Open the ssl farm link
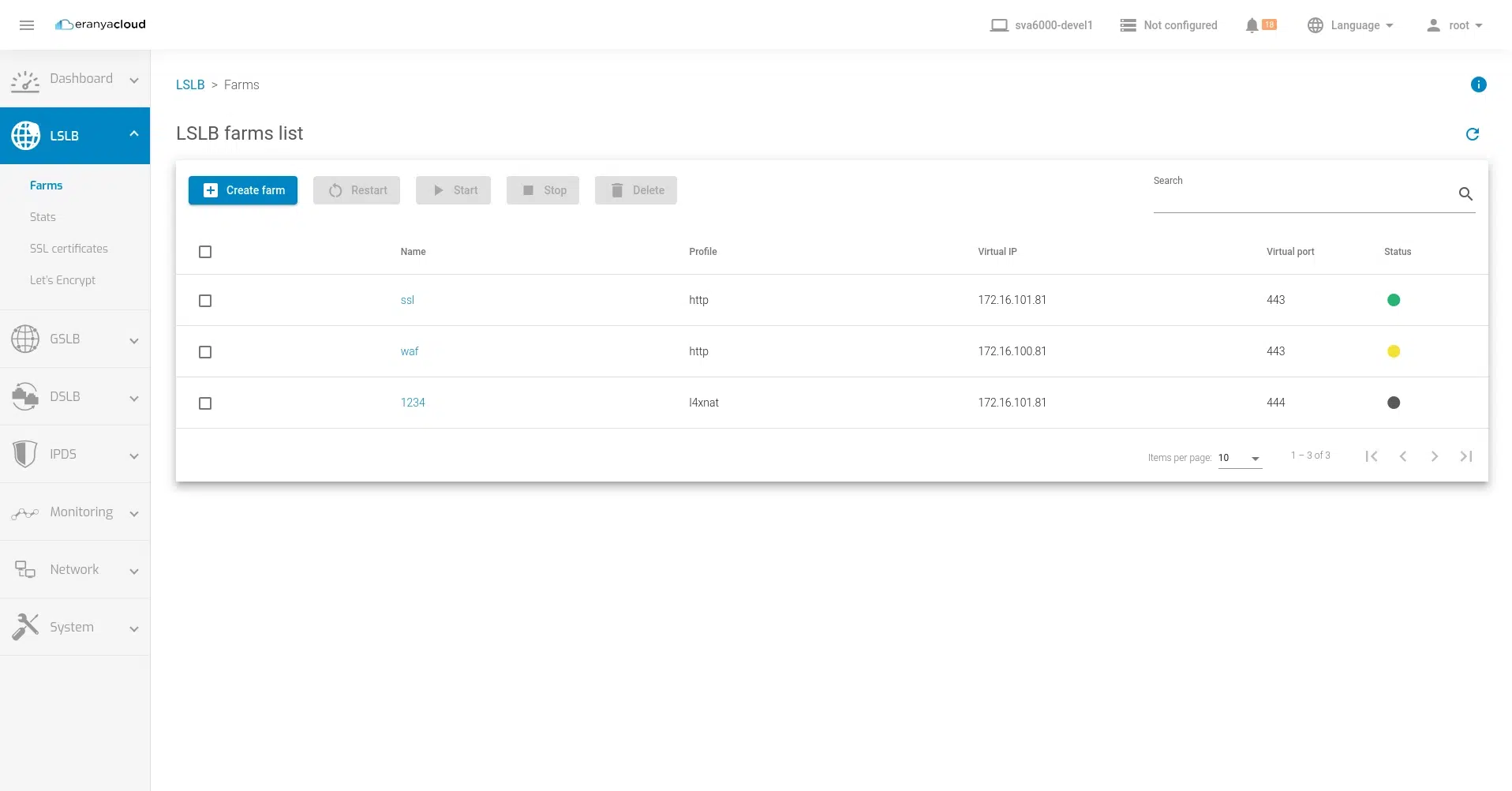The height and width of the screenshot is (791, 1512). [407, 300]
